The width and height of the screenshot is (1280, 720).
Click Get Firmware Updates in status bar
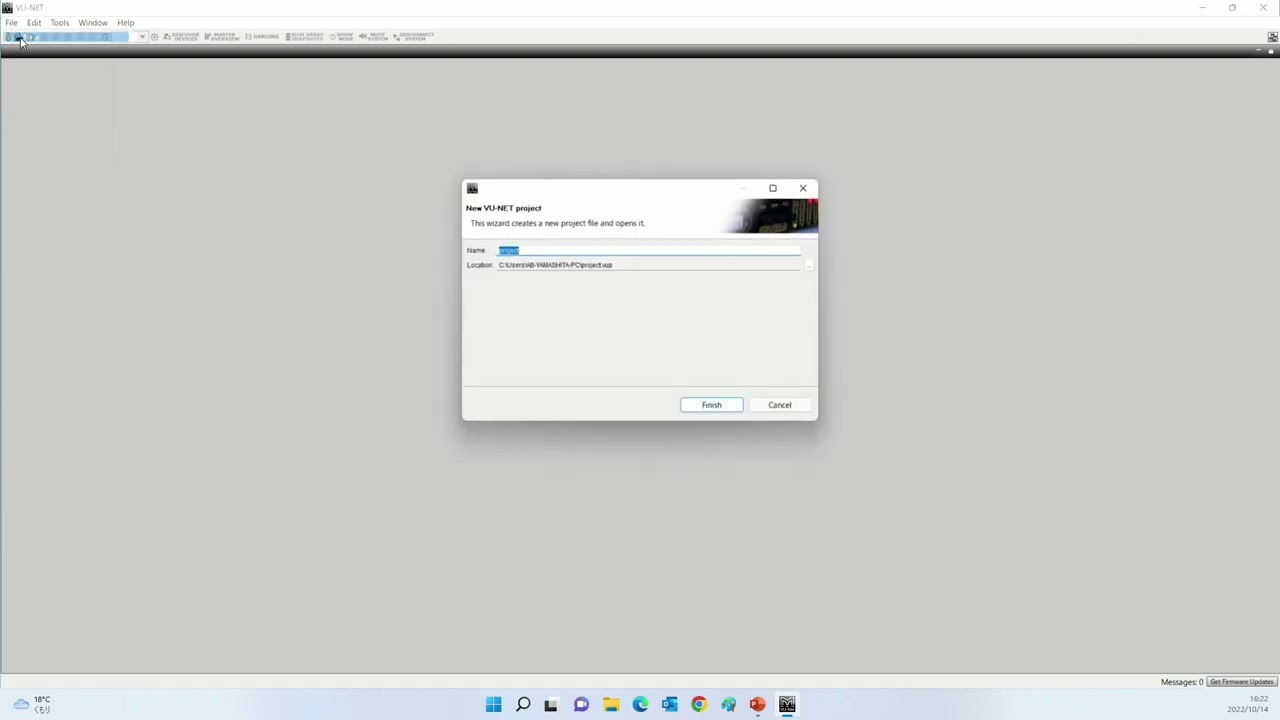point(1242,682)
